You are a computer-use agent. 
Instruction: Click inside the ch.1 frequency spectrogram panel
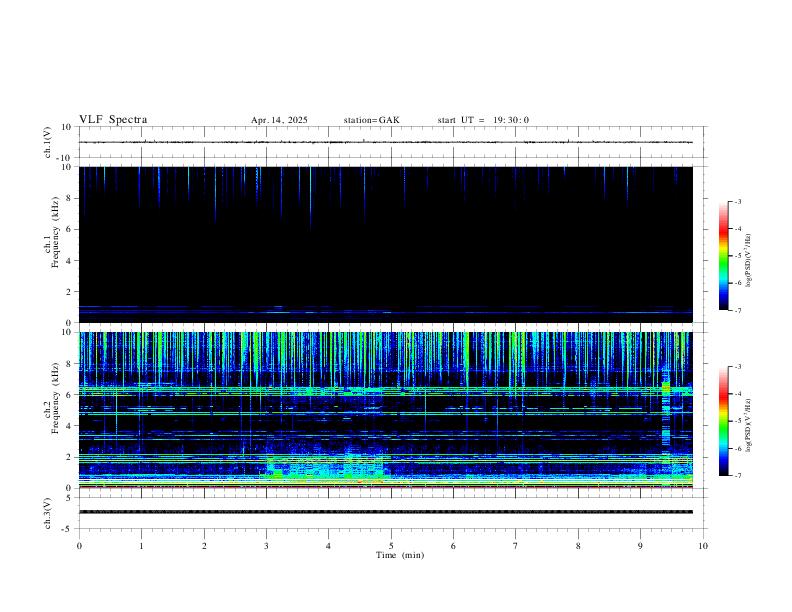386,244
